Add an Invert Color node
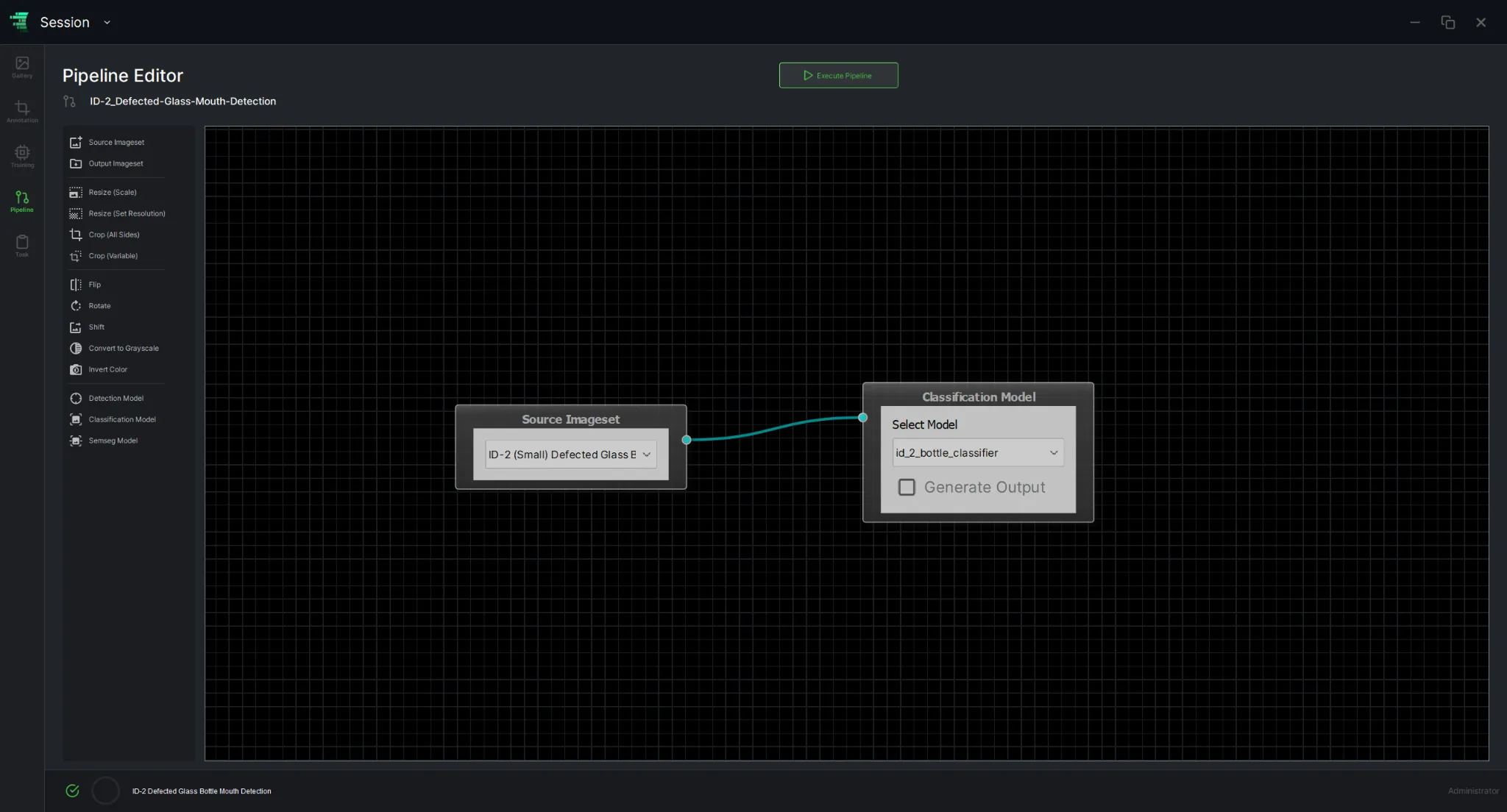Viewport: 1507px width, 812px height. 99,370
